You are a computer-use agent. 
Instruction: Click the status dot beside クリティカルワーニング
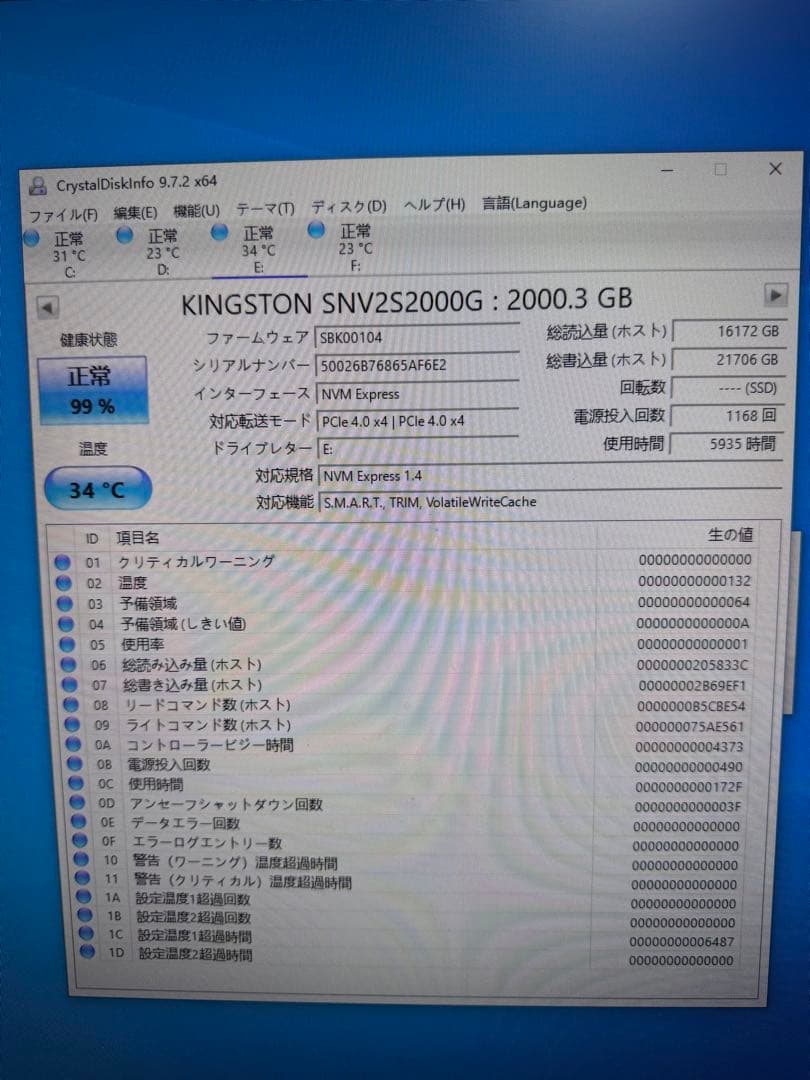[66, 561]
